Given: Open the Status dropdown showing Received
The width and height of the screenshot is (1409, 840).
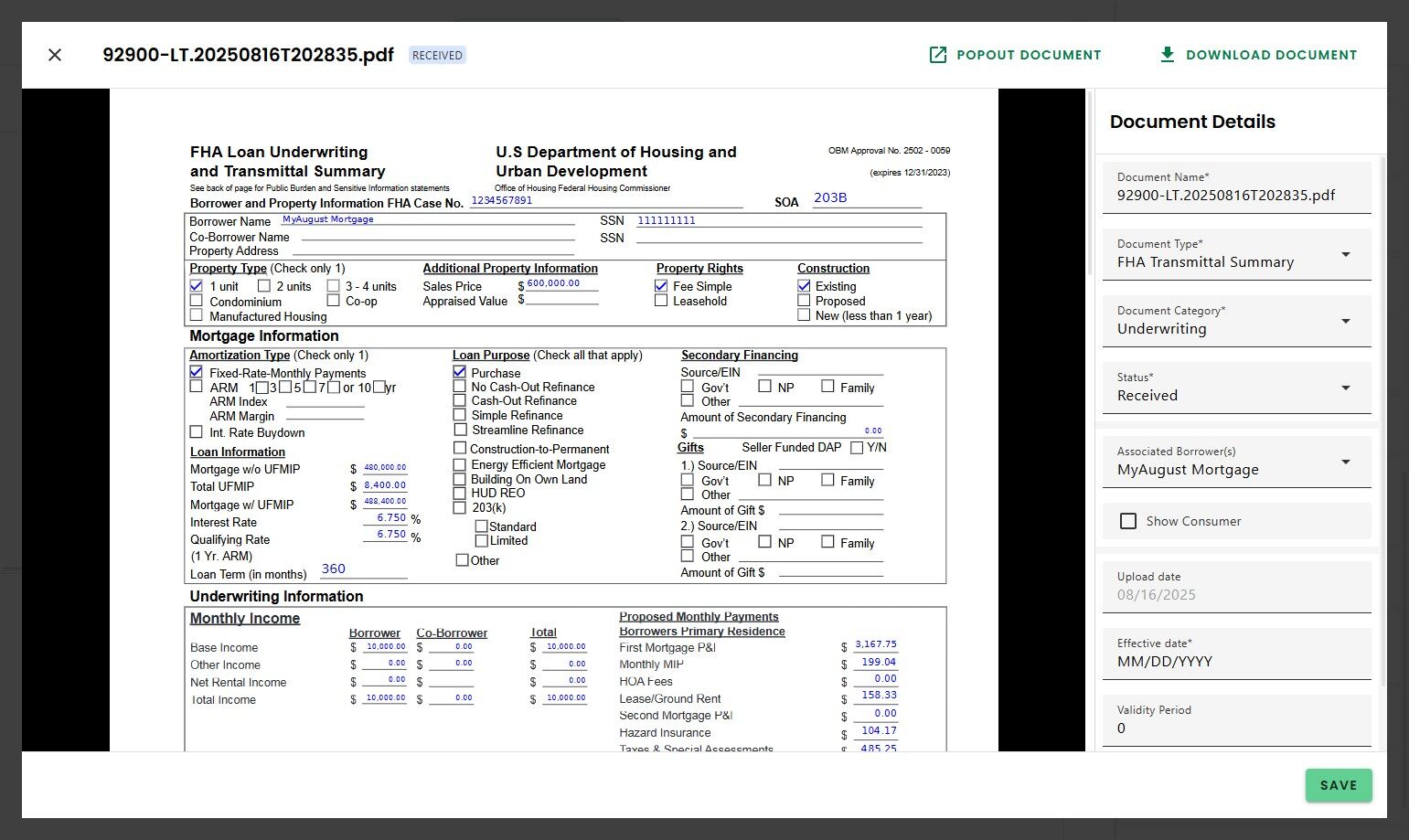Looking at the screenshot, I should point(1345,388).
